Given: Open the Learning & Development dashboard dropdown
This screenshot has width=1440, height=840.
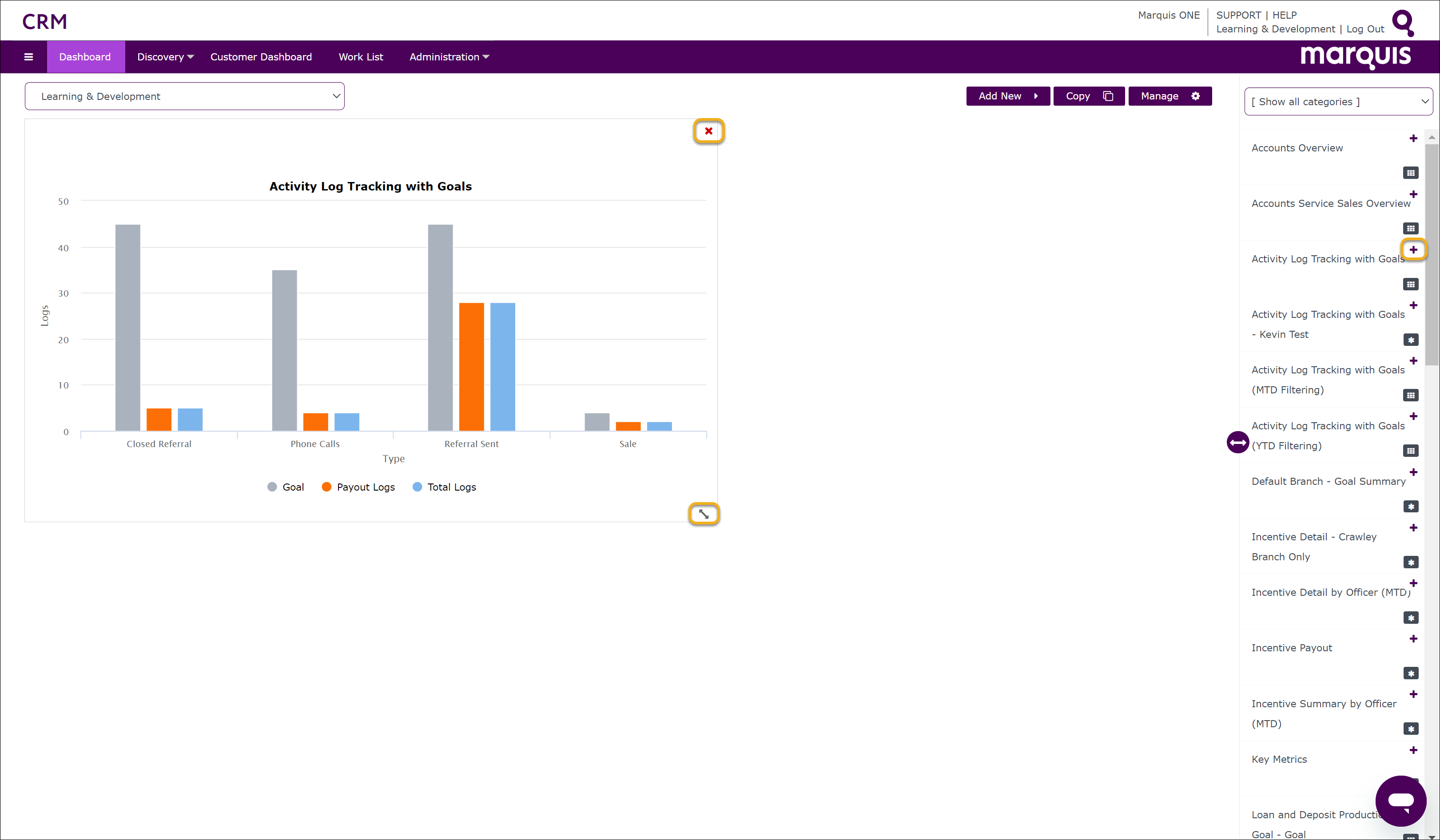Looking at the screenshot, I should pos(184,96).
